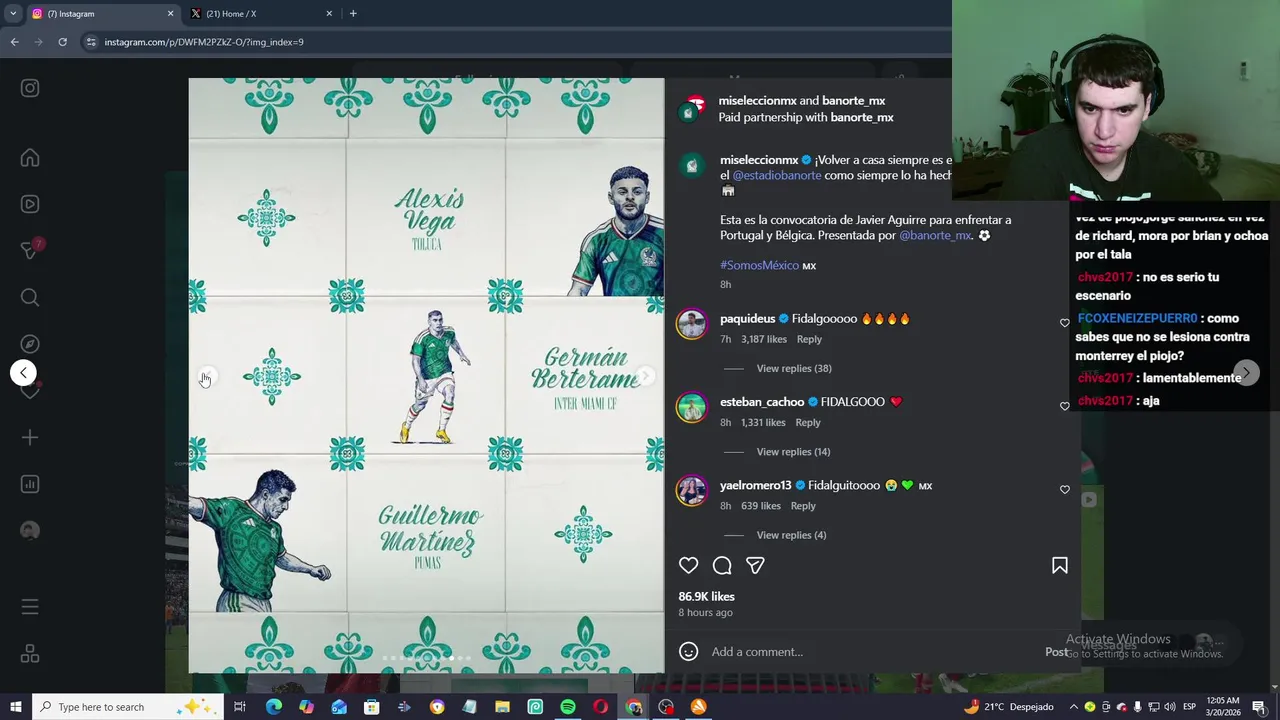Open Windows Start menu
The width and height of the screenshot is (1280, 720).
15,707
